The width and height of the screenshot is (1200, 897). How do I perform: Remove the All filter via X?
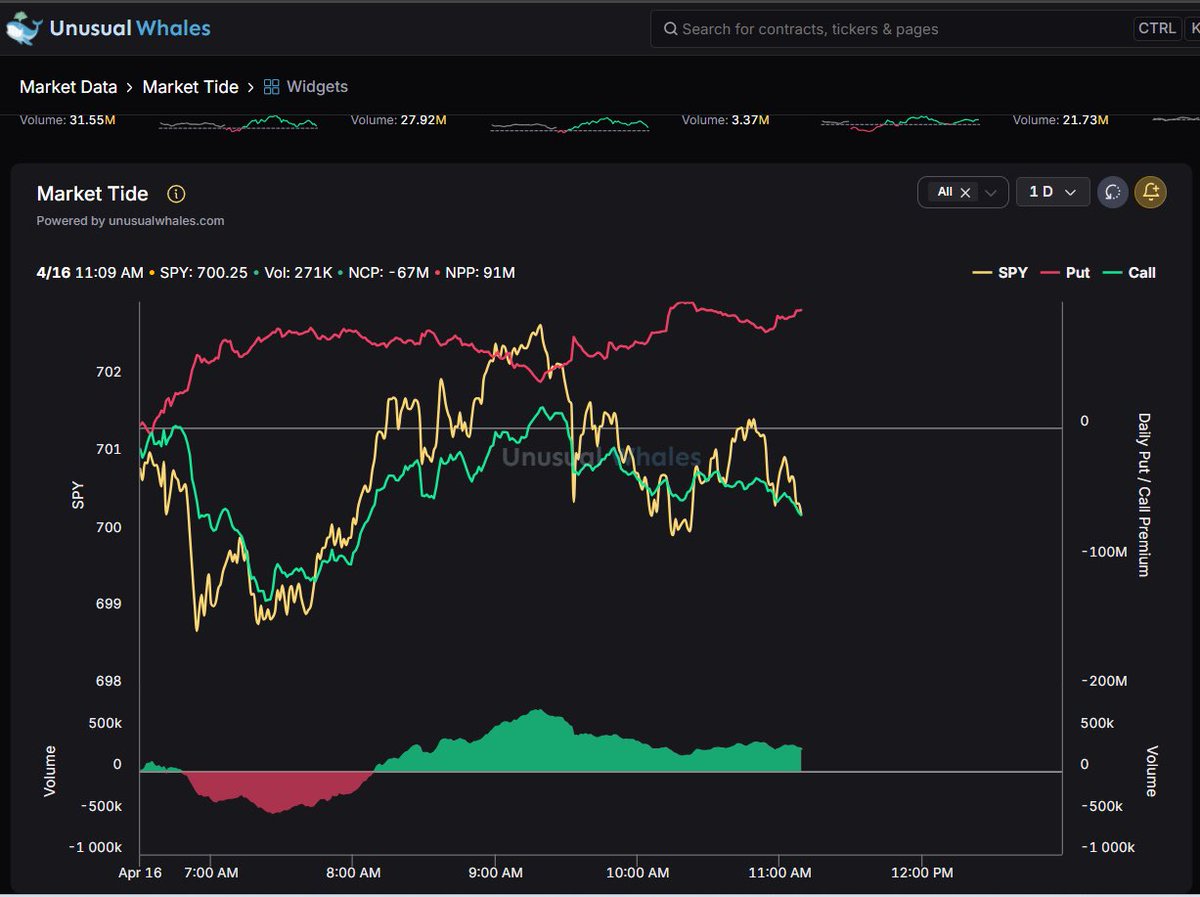click(965, 193)
